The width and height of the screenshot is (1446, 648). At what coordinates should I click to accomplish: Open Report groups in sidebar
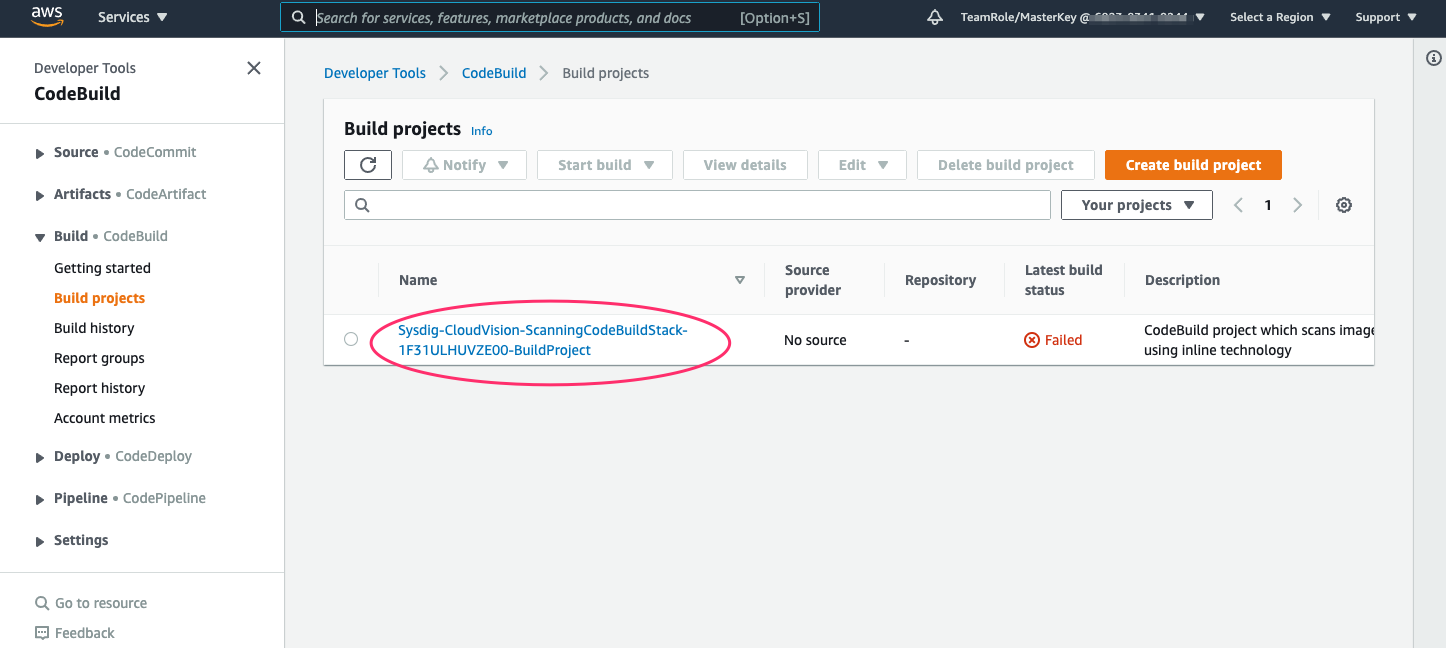pyautogui.click(x=99, y=358)
